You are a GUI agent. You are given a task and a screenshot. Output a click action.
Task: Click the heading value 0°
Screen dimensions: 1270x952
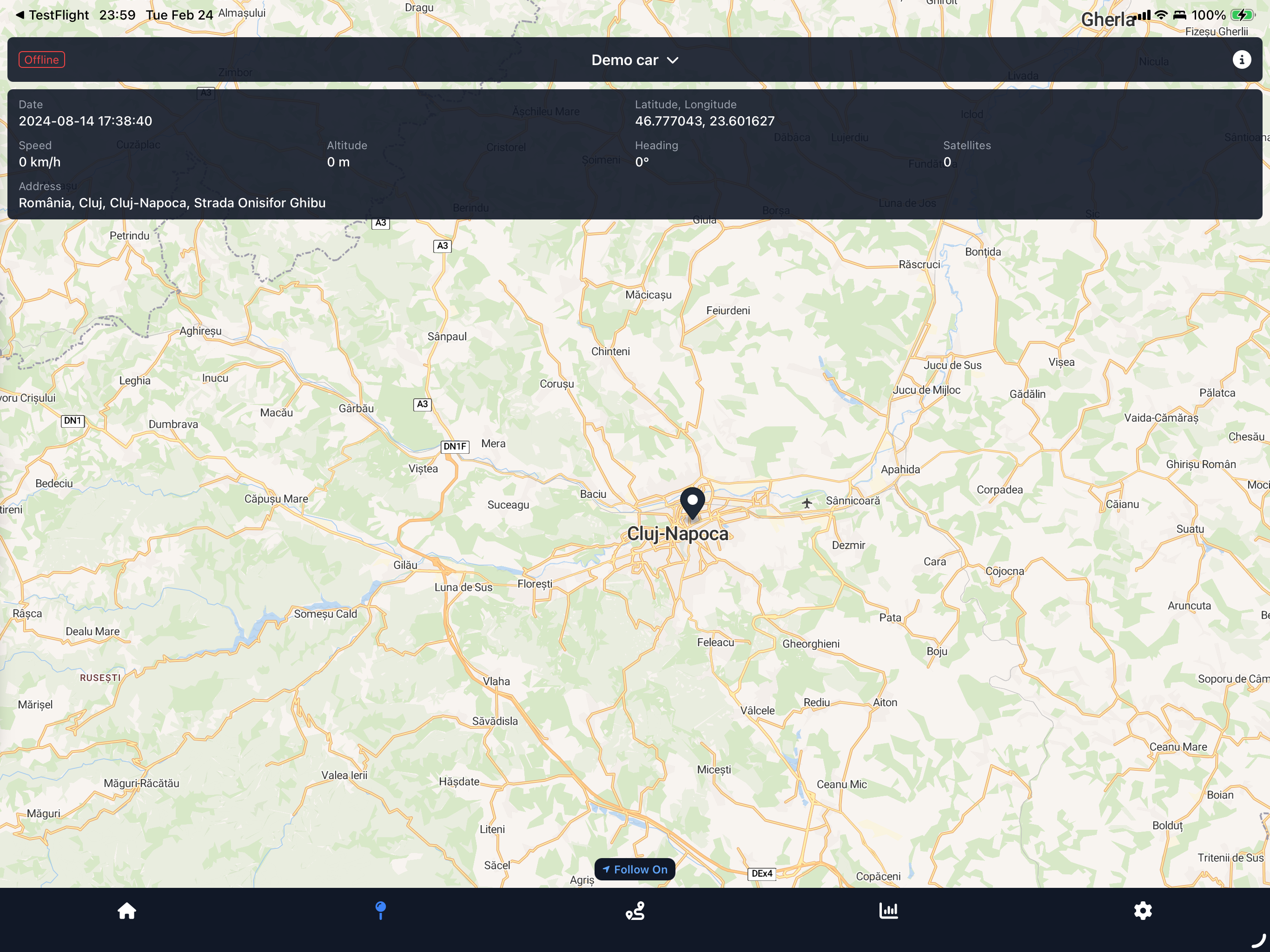(642, 163)
